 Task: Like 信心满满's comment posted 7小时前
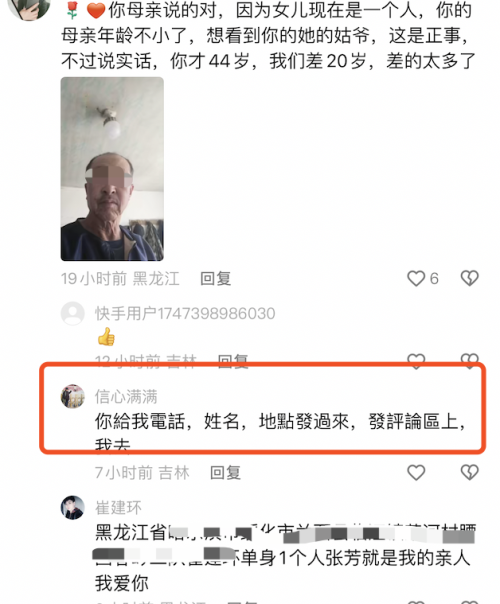(x=416, y=472)
